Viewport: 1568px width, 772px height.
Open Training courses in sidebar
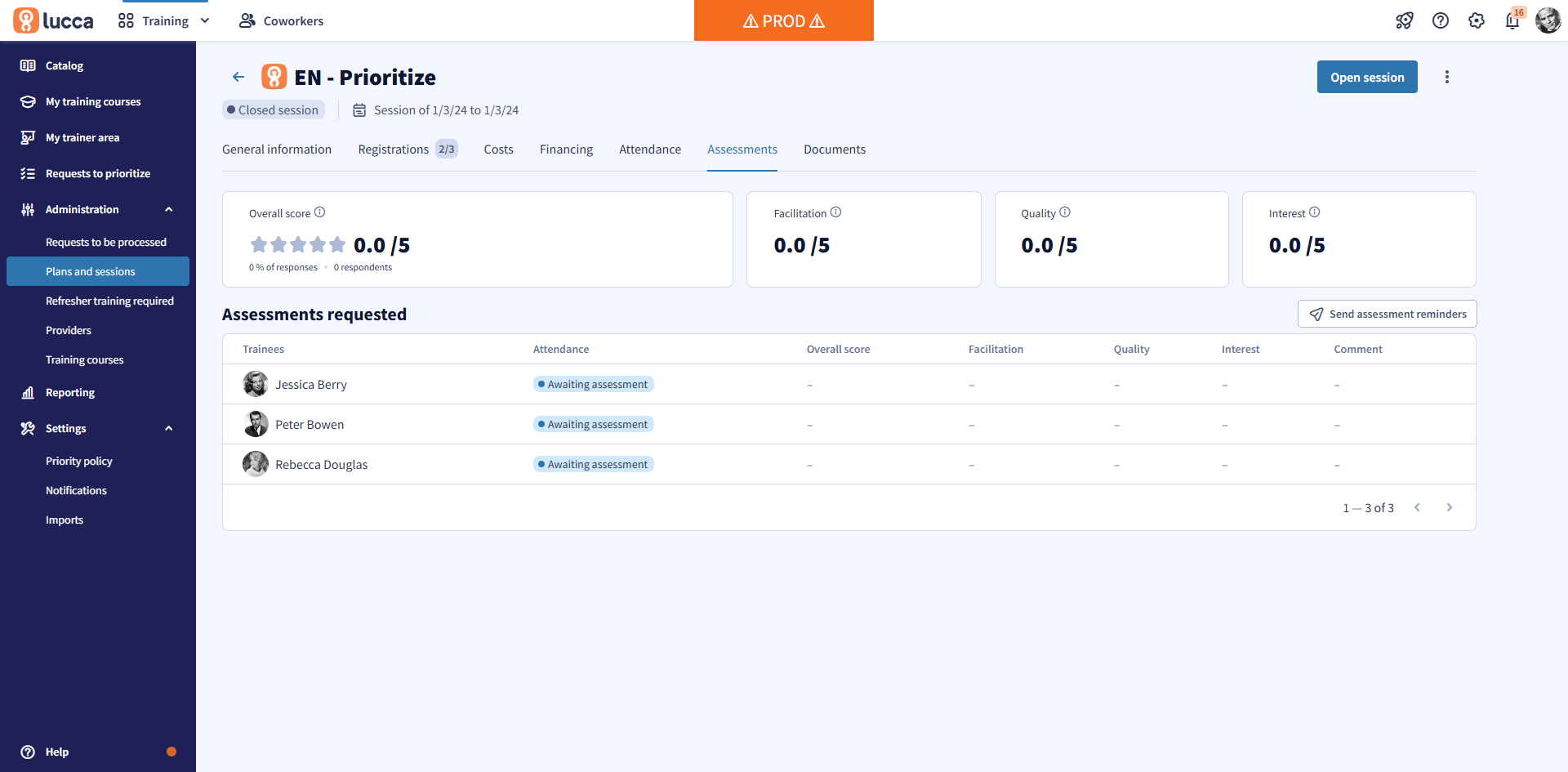click(85, 359)
